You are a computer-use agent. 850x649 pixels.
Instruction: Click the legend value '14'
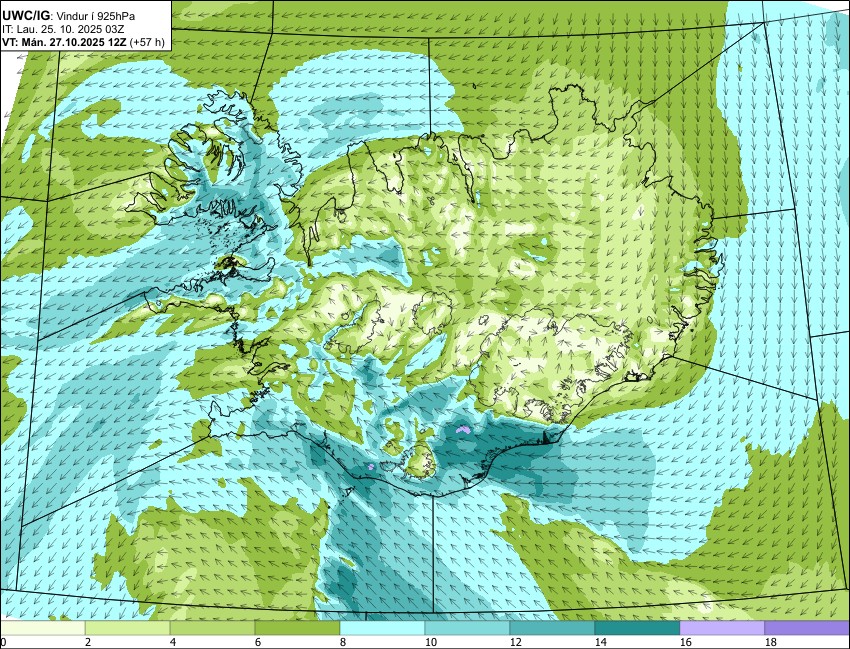[x=601, y=642]
